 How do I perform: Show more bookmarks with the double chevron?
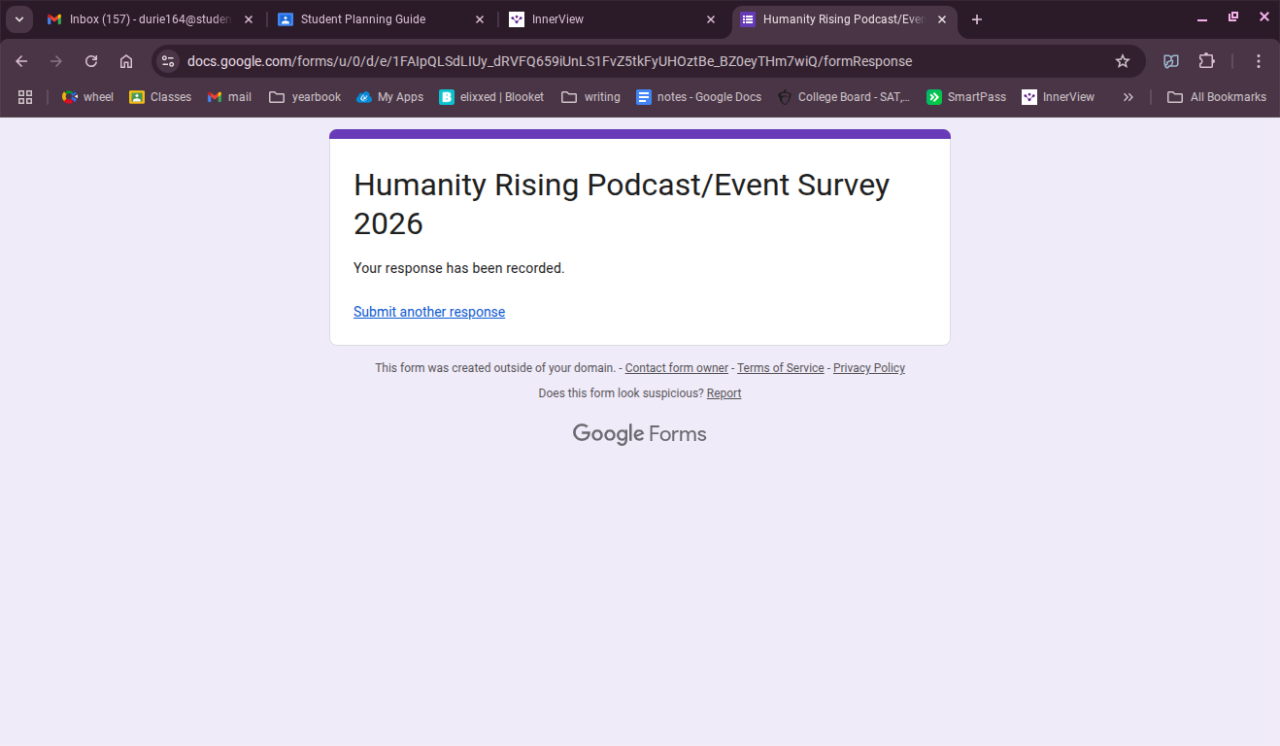click(x=1128, y=97)
